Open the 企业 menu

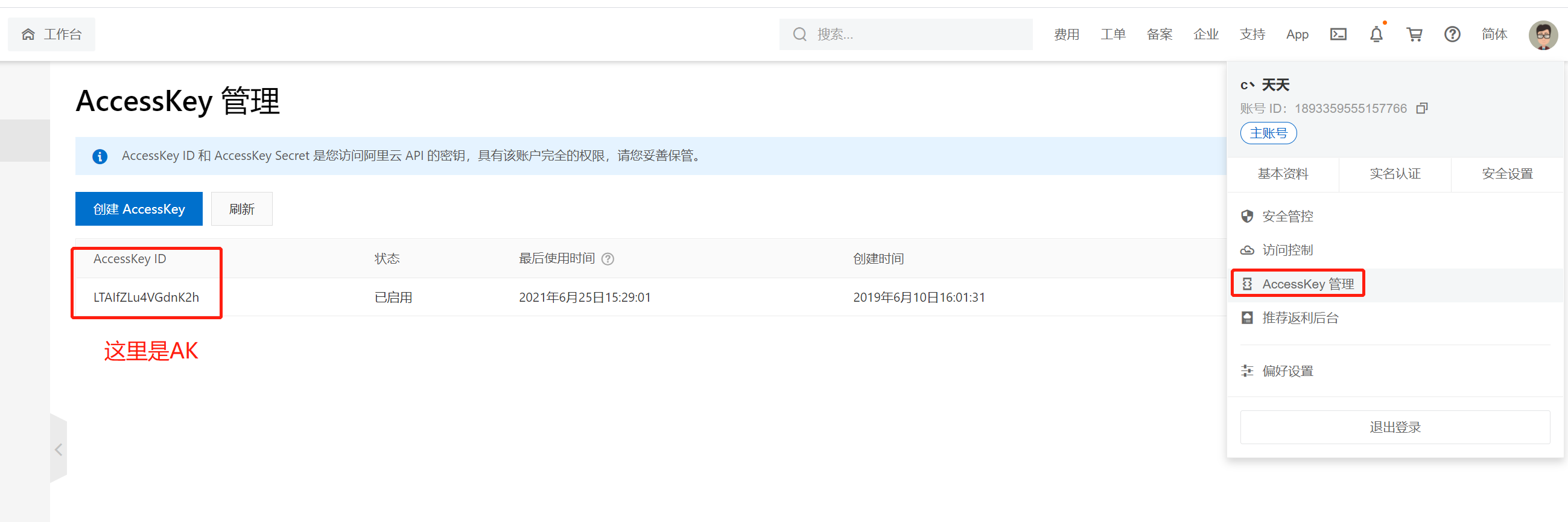tap(1206, 35)
